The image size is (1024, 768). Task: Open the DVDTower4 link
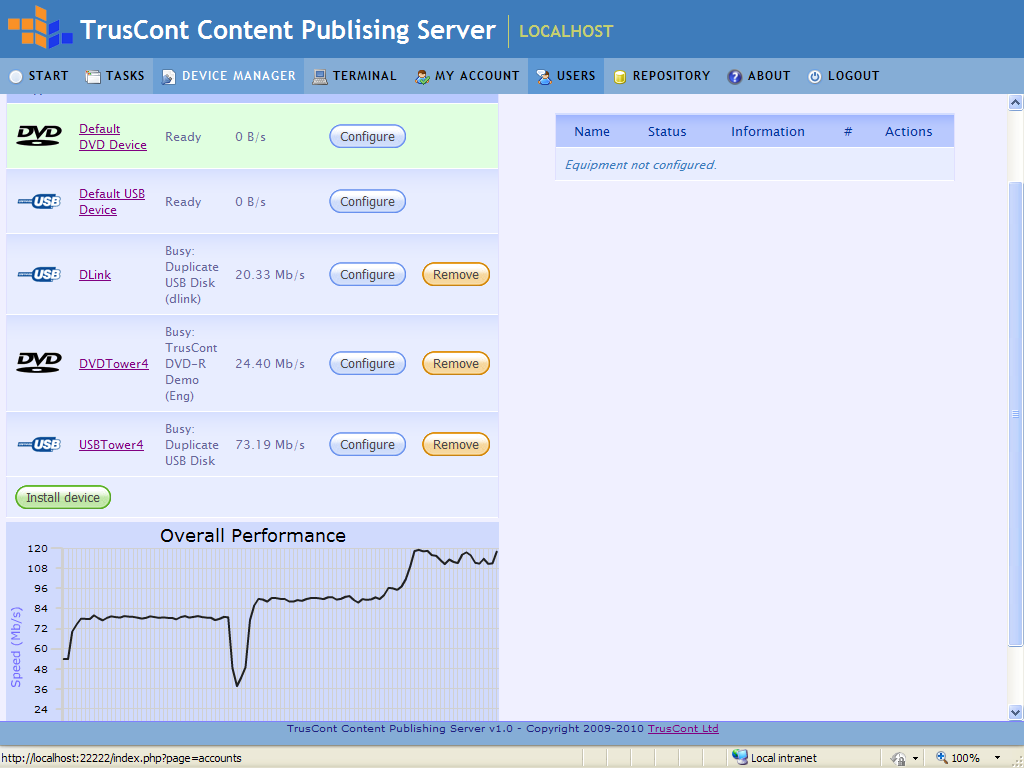114,364
